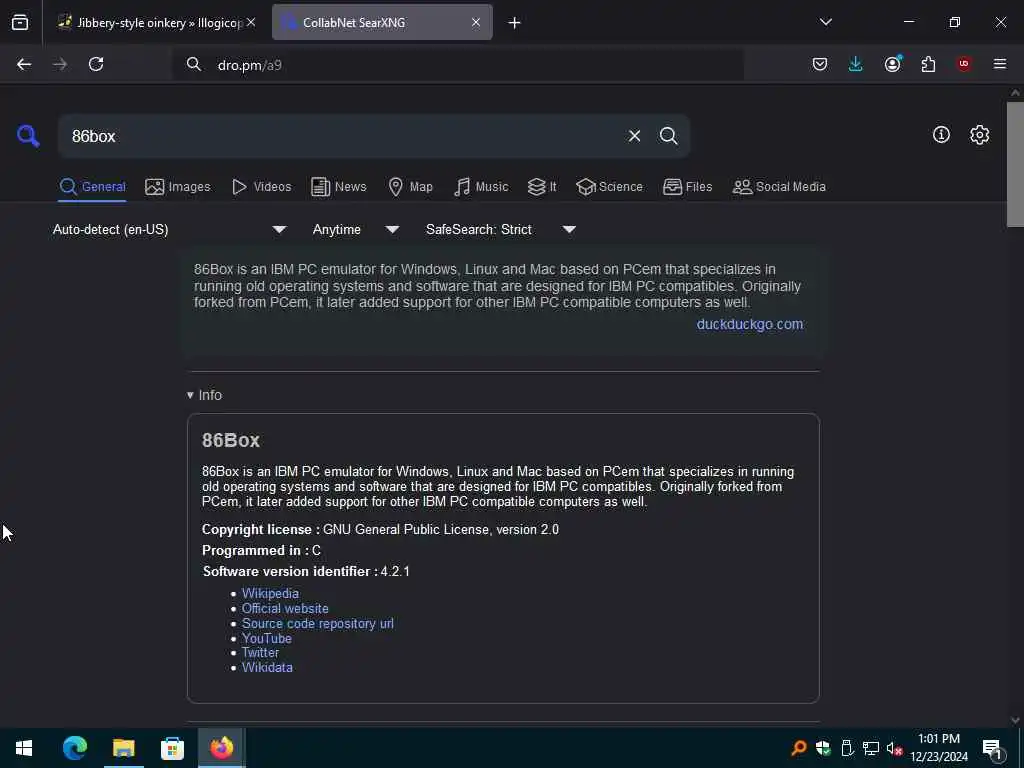Switch to the News tab
The width and height of the screenshot is (1024, 768).
click(338, 187)
